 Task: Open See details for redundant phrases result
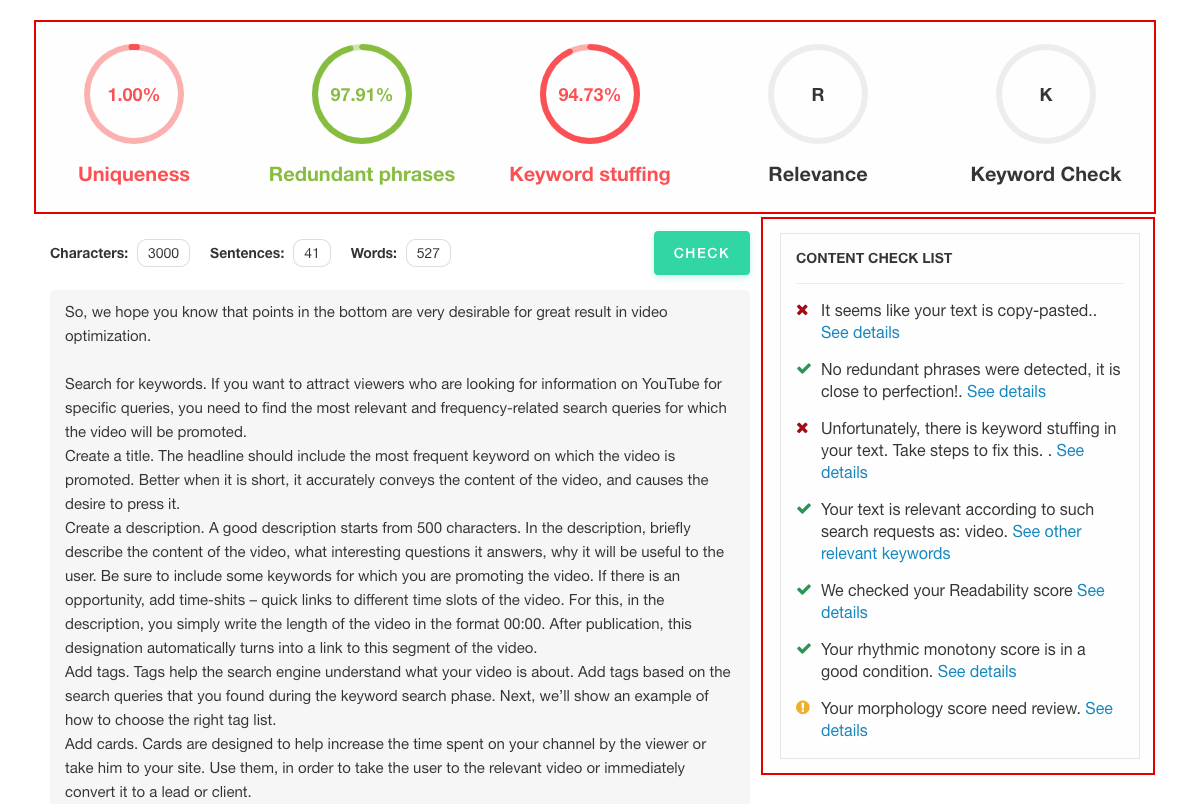pos(1006,392)
